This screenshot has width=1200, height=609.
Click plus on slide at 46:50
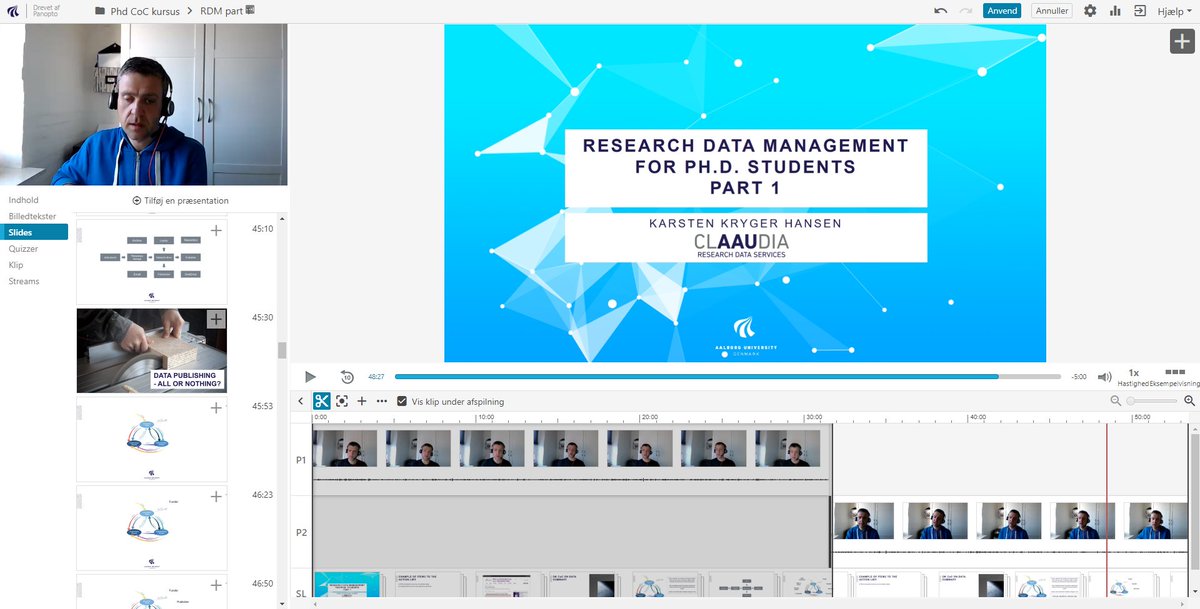216,585
